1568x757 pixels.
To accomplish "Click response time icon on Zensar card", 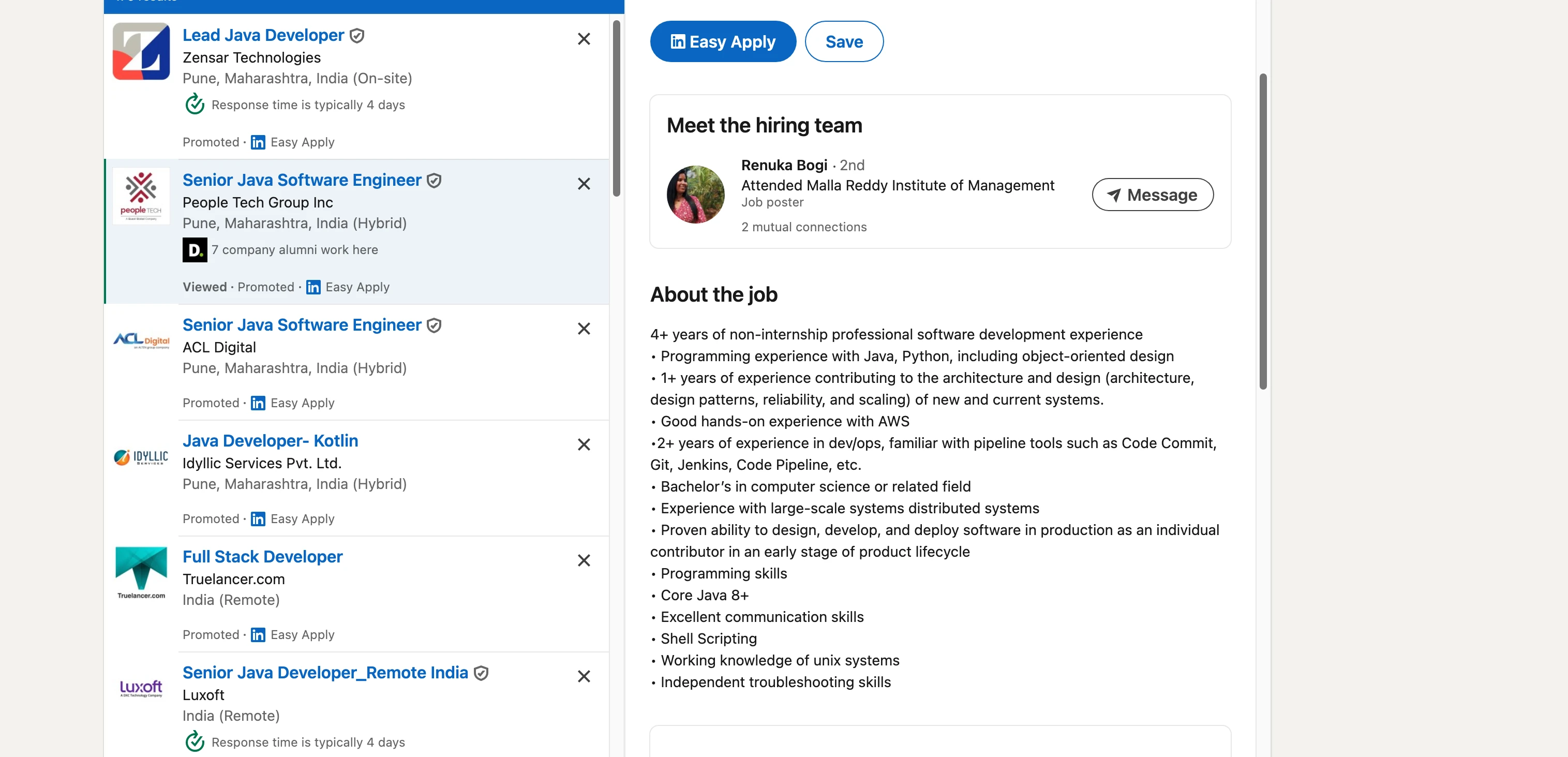I will point(195,104).
